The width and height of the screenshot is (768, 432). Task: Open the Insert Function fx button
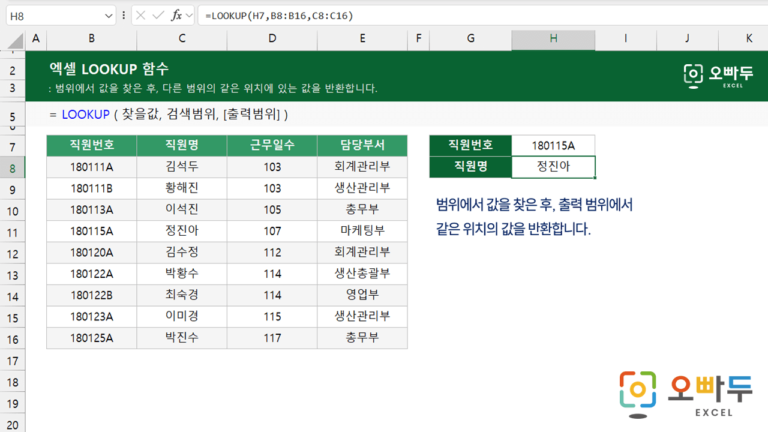coord(176,16)
